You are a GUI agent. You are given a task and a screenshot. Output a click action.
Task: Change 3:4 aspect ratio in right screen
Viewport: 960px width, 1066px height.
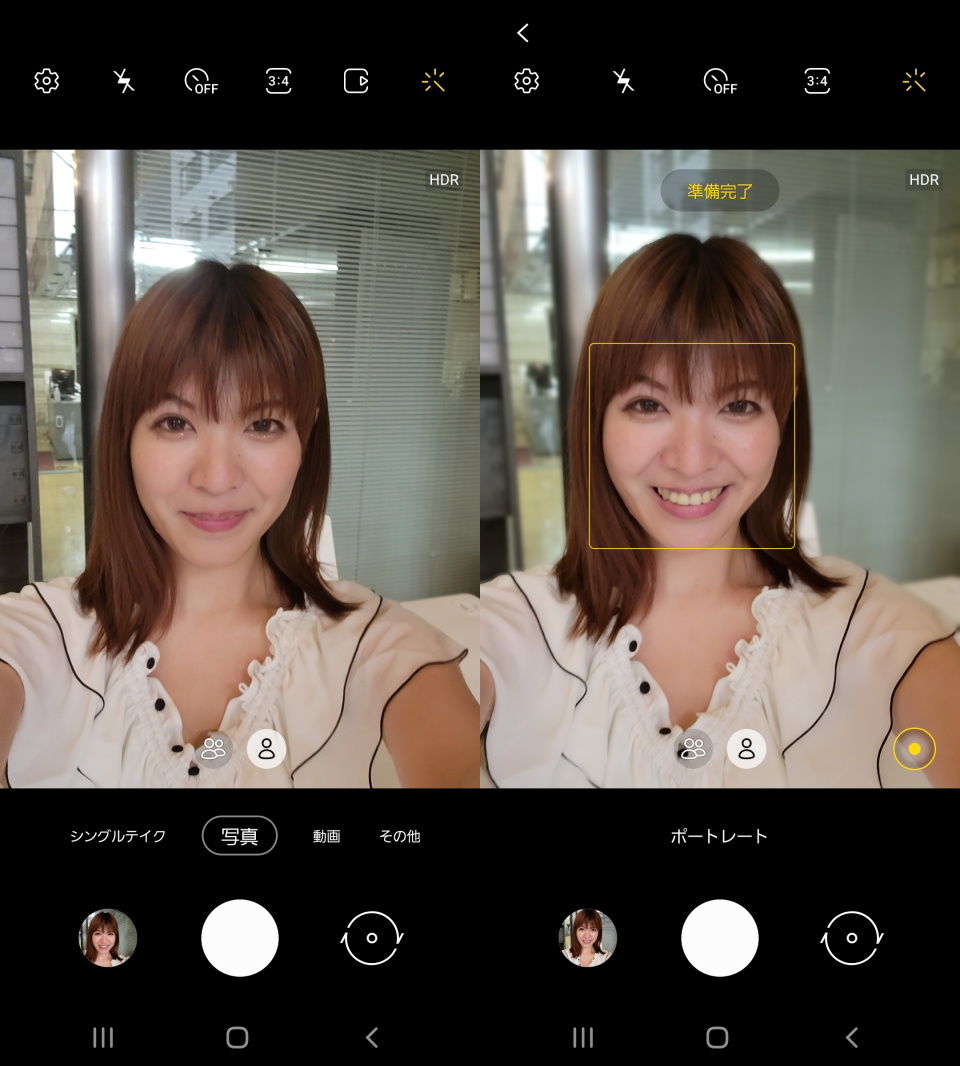tap(817, 81)
